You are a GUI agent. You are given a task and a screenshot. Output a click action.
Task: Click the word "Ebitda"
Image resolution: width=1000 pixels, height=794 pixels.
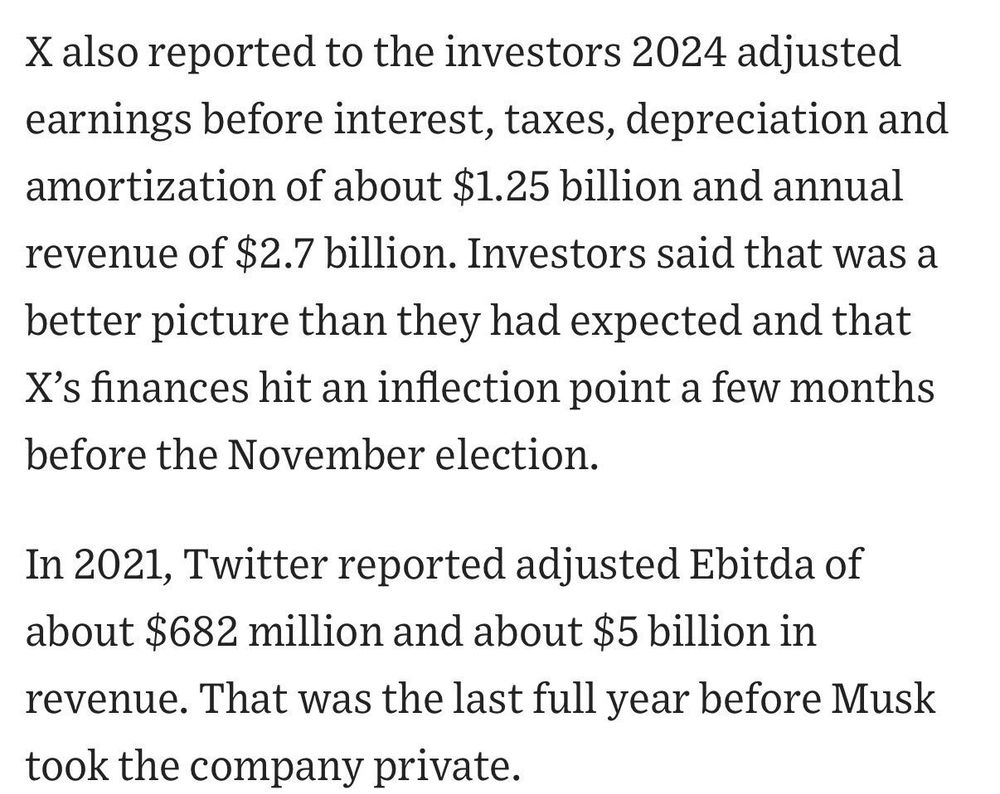tap(752, 564)
